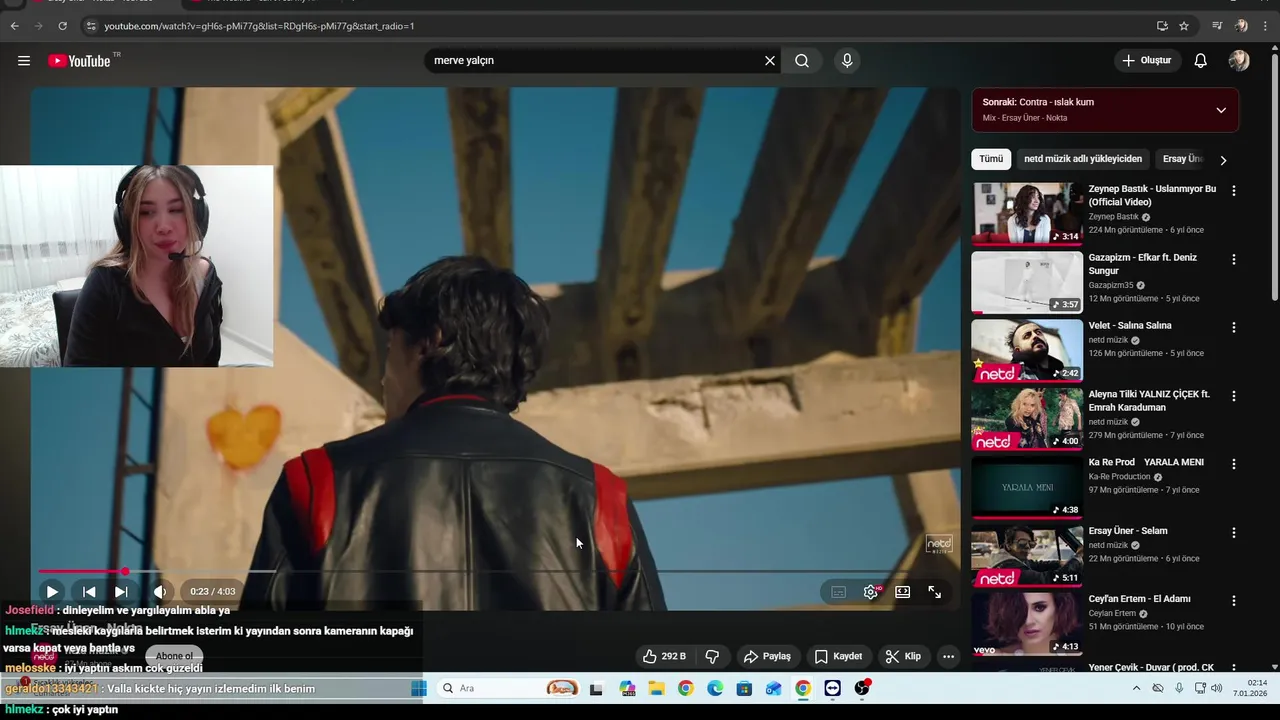1280x720 pixels.
Task: Click the Paylaş share button
Action: [x=767, y=657]
